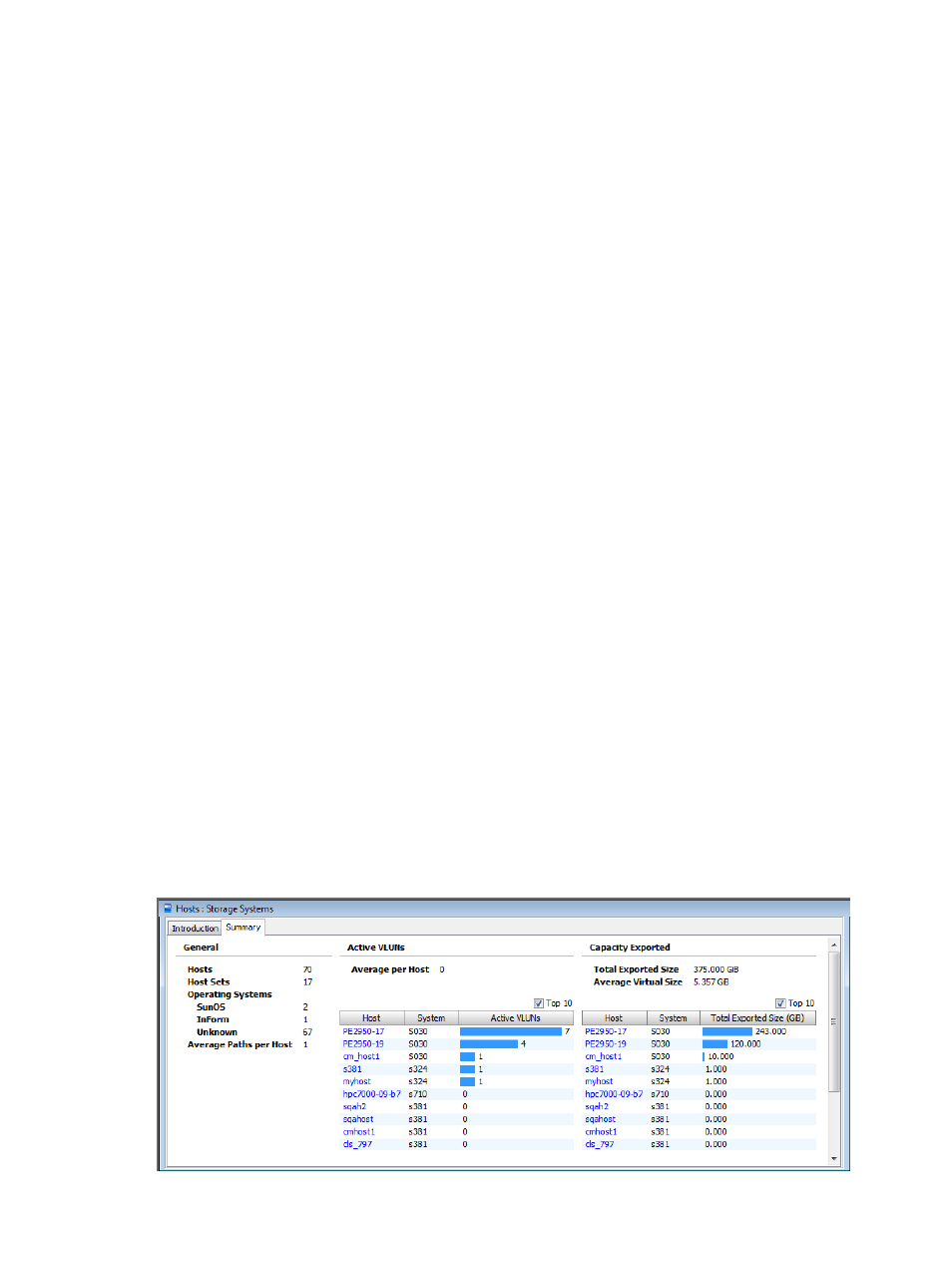Click the Hosts window title icon
The width and height of the screenshot is (952, 1268).
(168, 909)
